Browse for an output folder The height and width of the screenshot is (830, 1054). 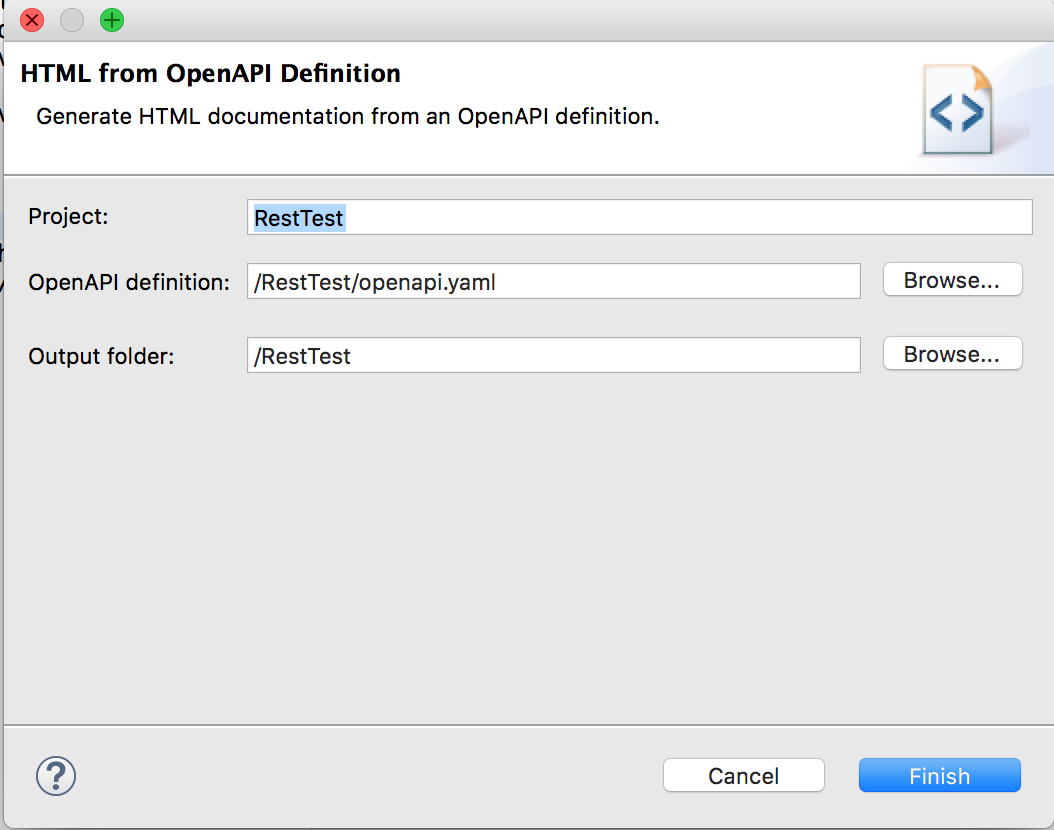(951, 353)
